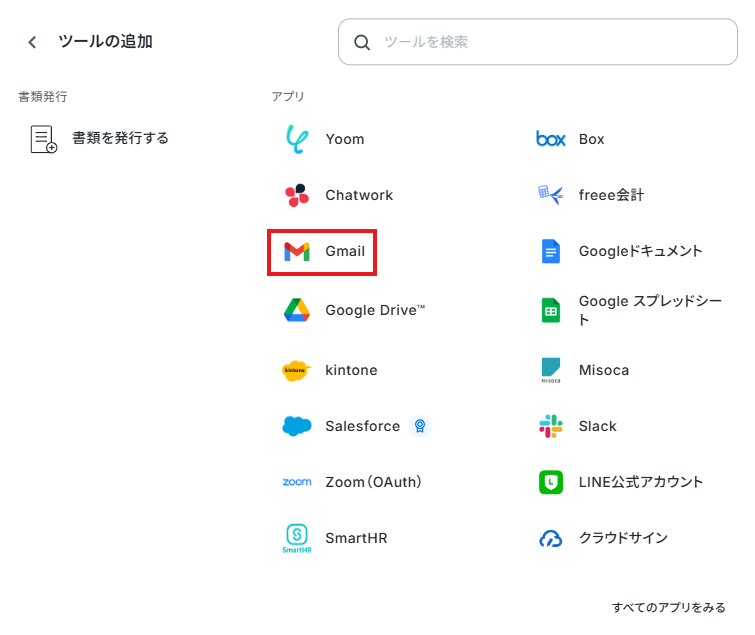Screen dimensions: 755x635
Task: Choose Google スプレッドシート text label
Action: [650, 310]
